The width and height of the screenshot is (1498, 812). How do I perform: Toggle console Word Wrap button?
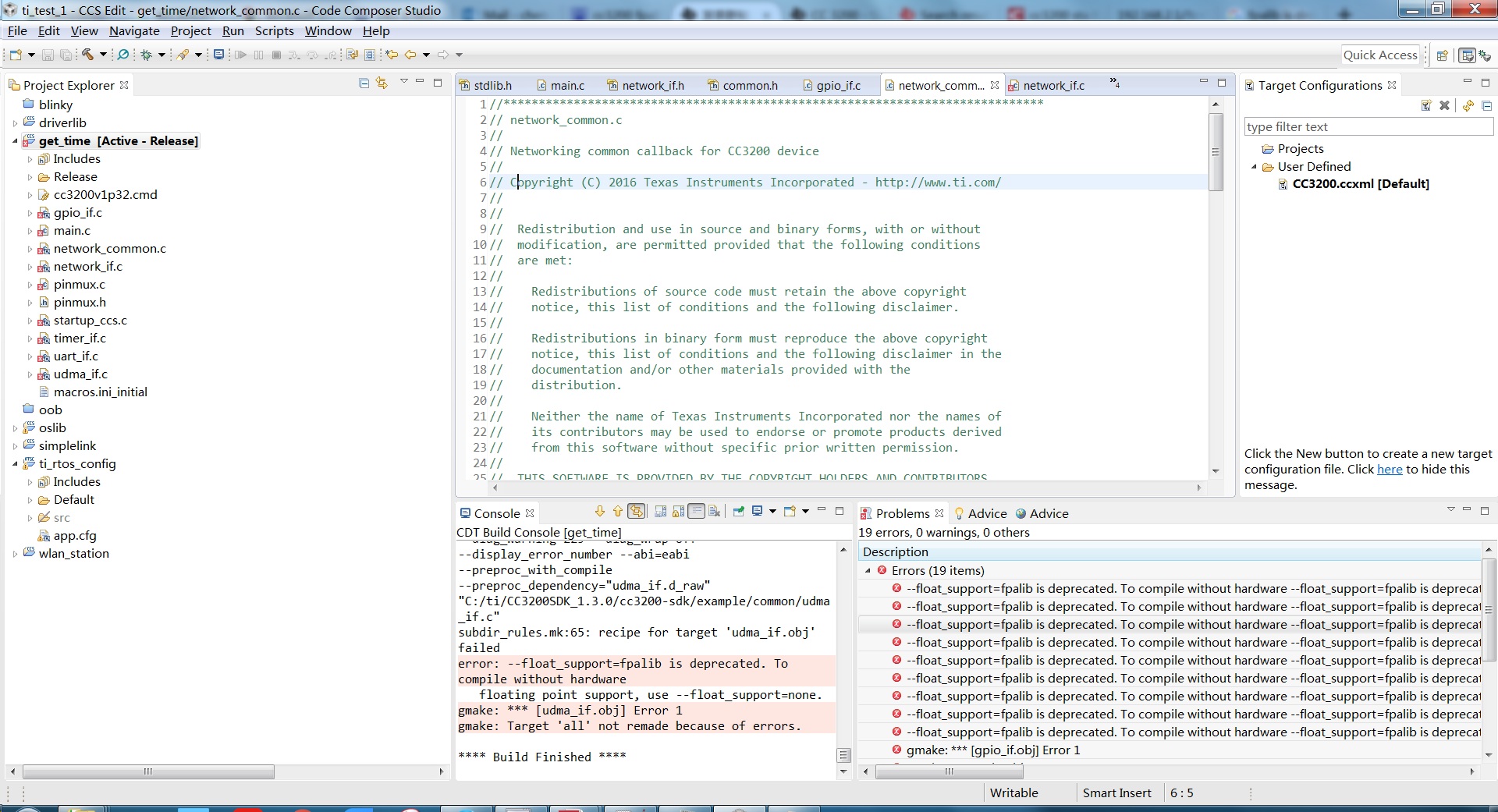696,512
